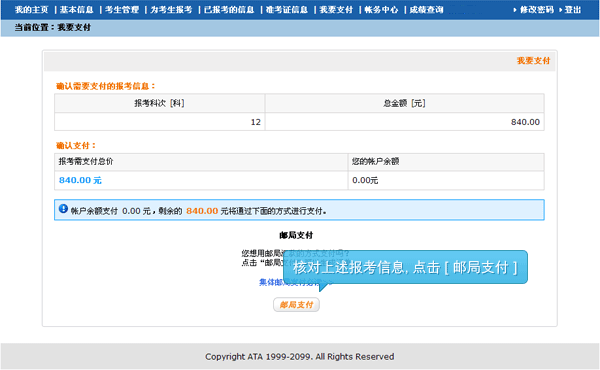Go to 成绩查询 page
Image resolution: width=600 pixels, height=370 pixels.
point(426,10)
